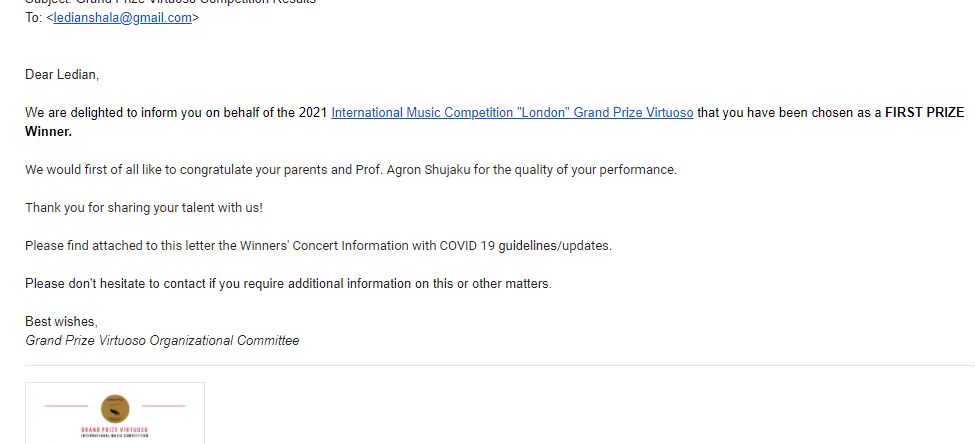The height and width of the screenshot is (444, 975).
Task: Click the "Dear Ledian," greeting
Action: coord(62,75)
